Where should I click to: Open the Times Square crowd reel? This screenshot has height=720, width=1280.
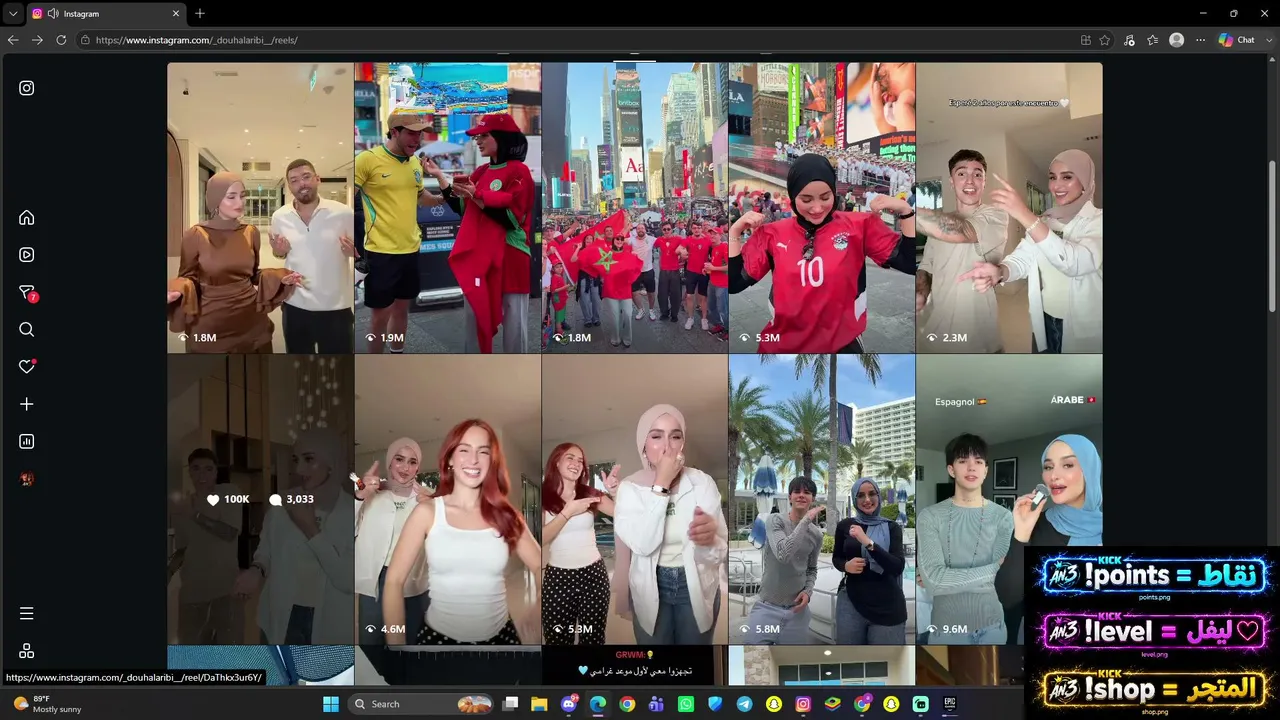(635, 208)
